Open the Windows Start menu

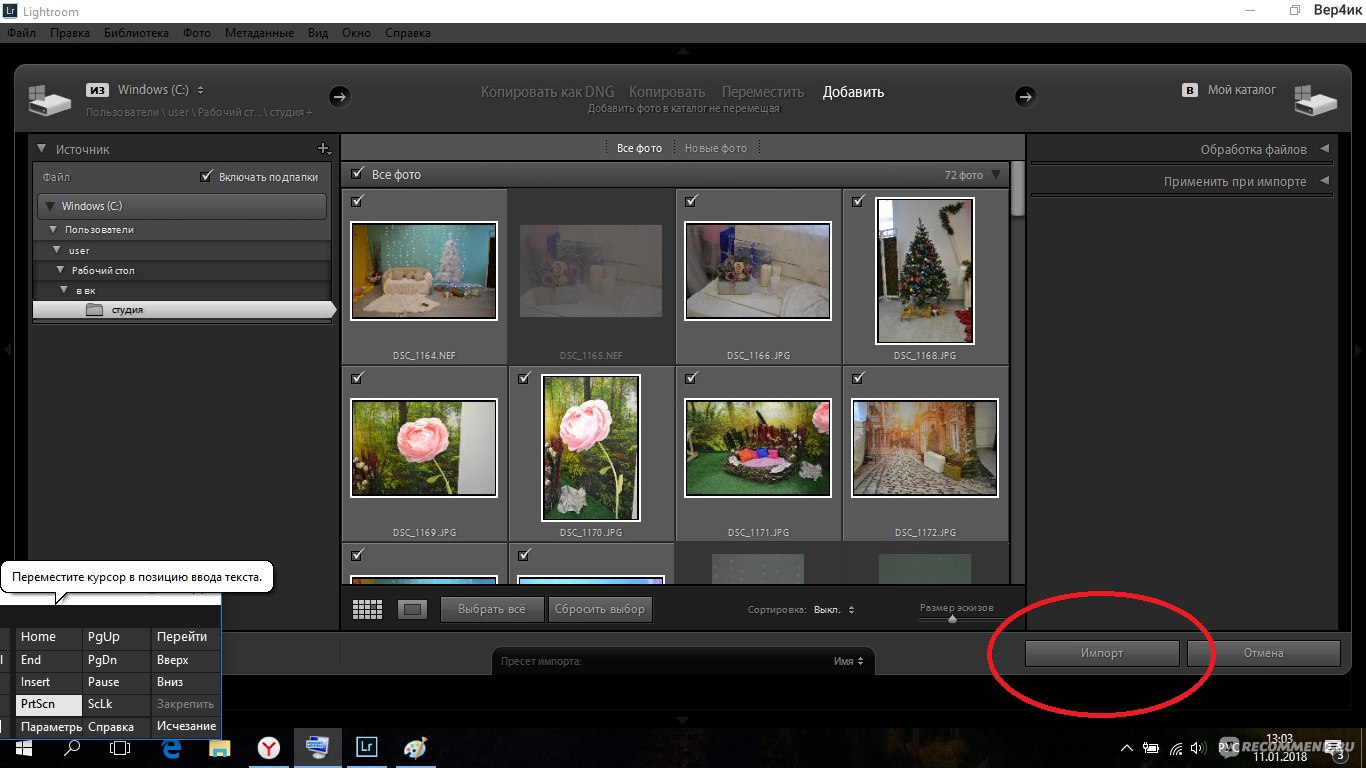pyautogui.click(x=23, y=747)
